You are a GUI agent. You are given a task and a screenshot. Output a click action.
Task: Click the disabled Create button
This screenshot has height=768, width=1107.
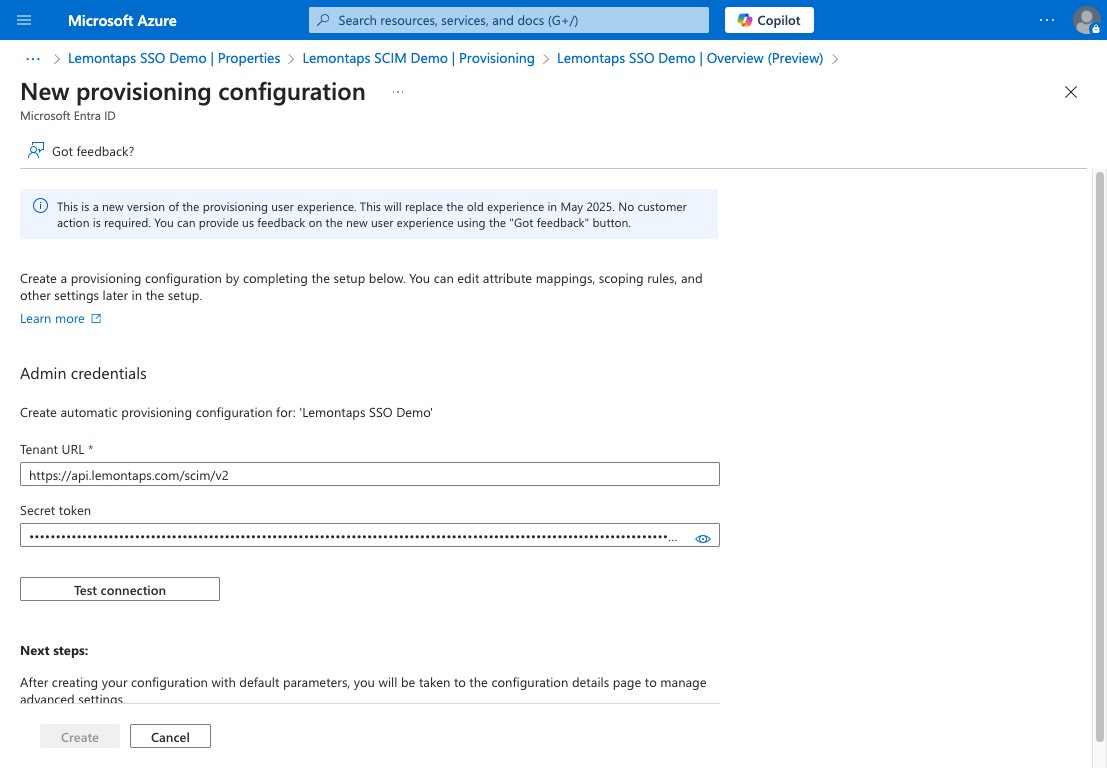click(x=80, y=736)
